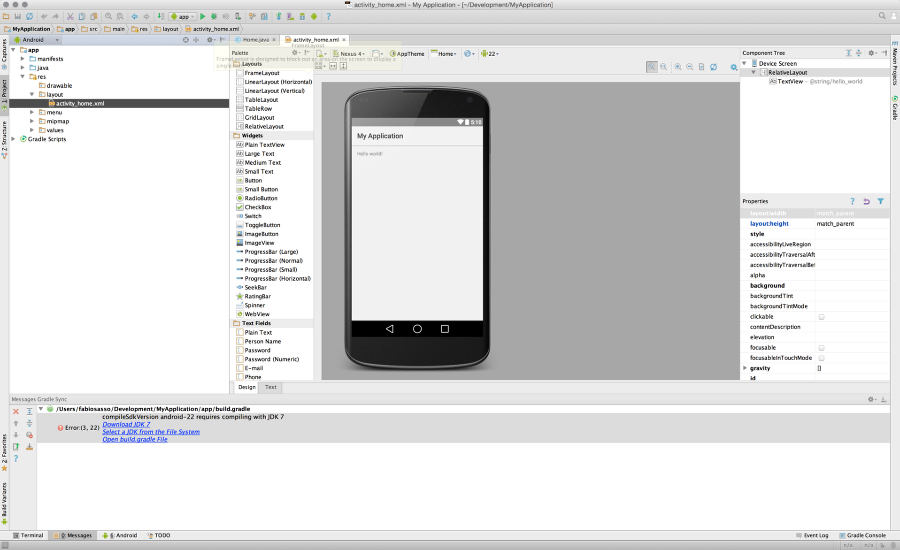Click the Download JDK 7 link

pos(126,425)
